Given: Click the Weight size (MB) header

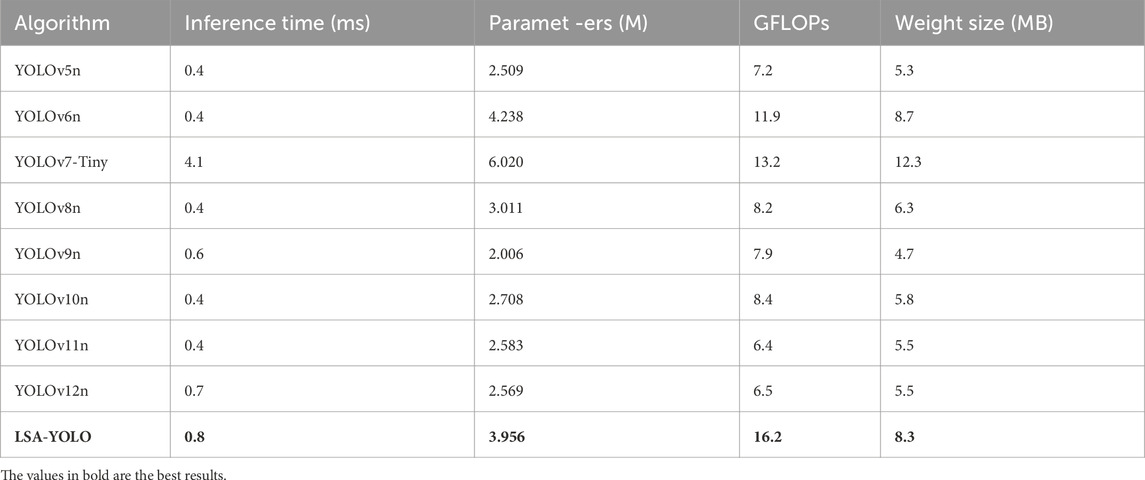Looking at the screenshot, I should tap(957, 24).
